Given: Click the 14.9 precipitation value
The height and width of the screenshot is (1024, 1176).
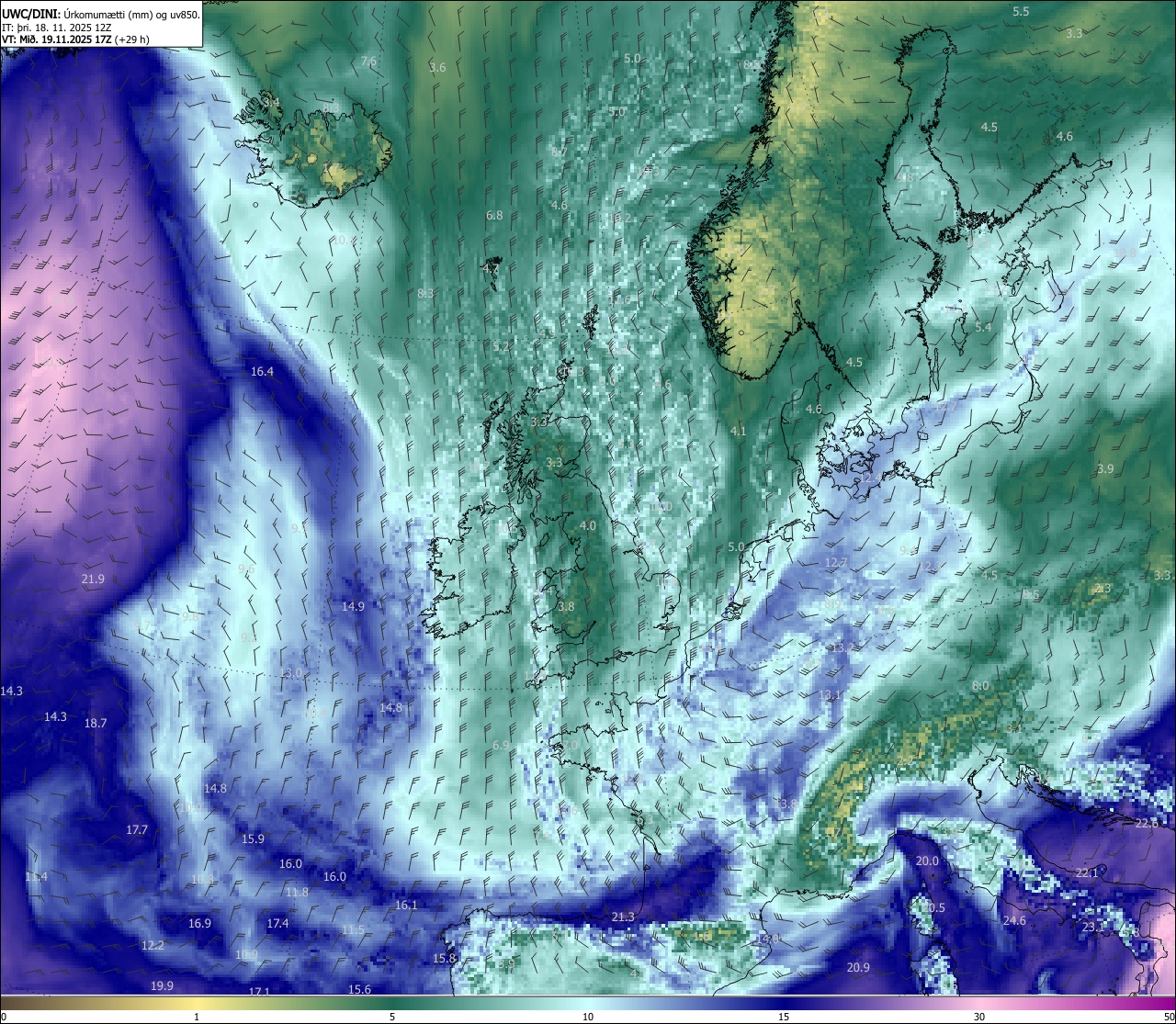Looking at the screenshot, I should (353, 607).
